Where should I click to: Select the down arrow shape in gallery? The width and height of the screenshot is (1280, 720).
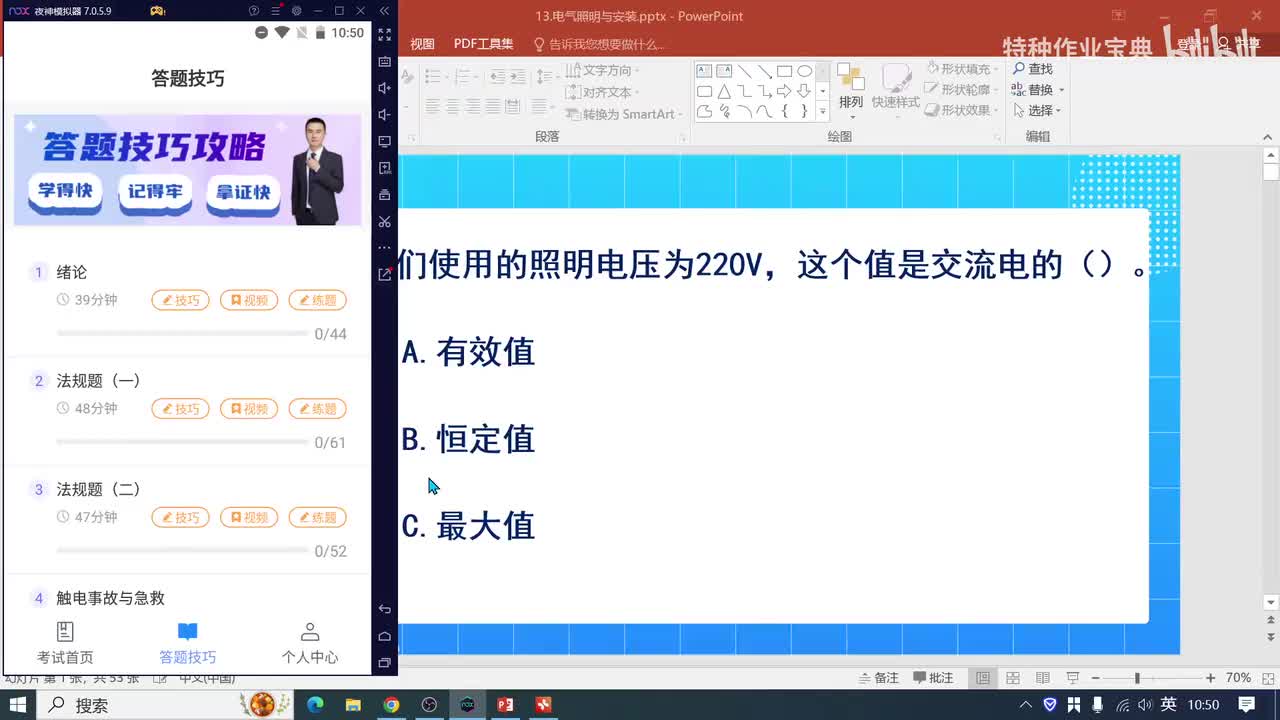pyautogui.click(x=804, y=91)
